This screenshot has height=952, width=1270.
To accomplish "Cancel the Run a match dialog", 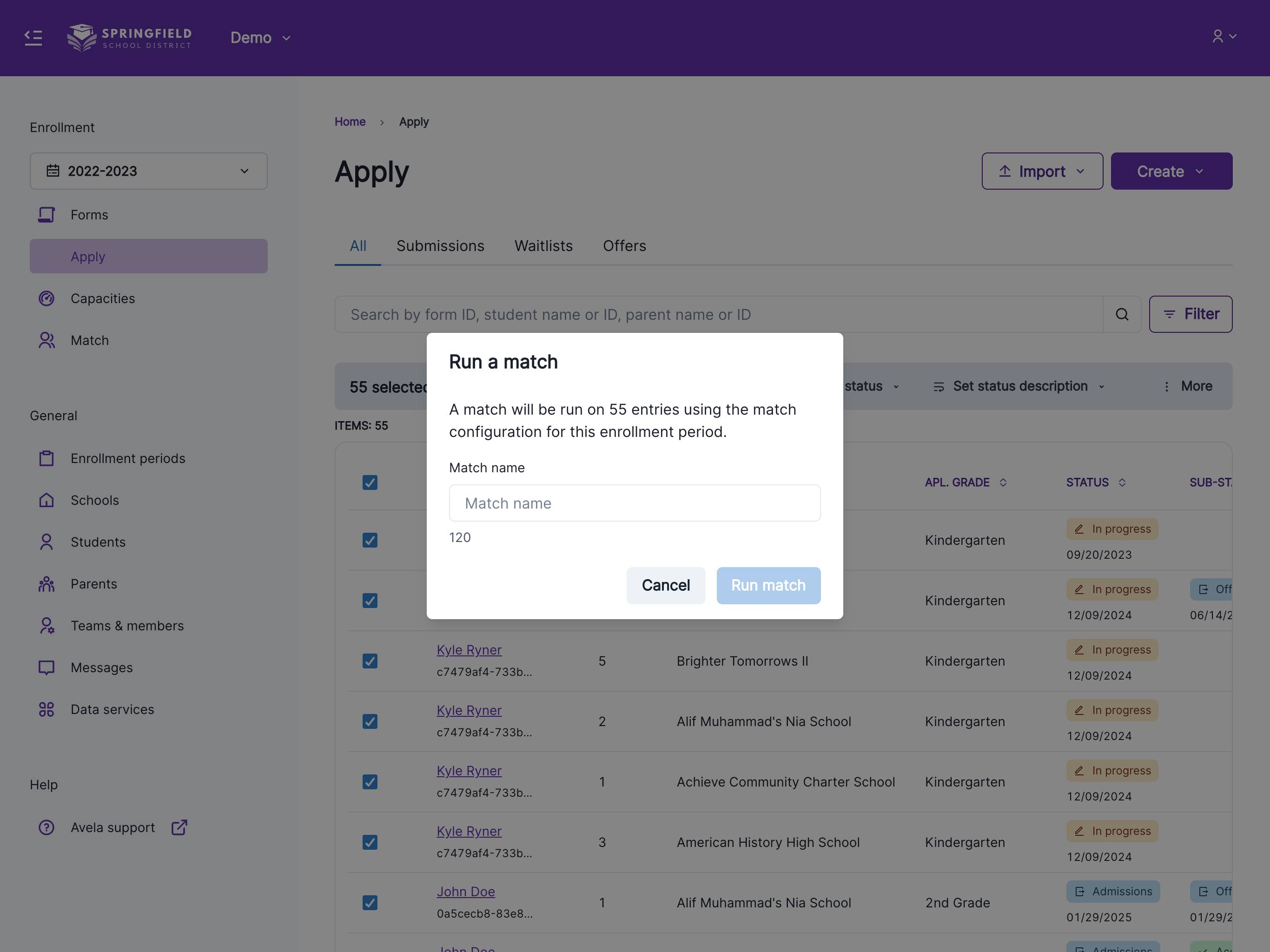I will click(x=665, y=585).
